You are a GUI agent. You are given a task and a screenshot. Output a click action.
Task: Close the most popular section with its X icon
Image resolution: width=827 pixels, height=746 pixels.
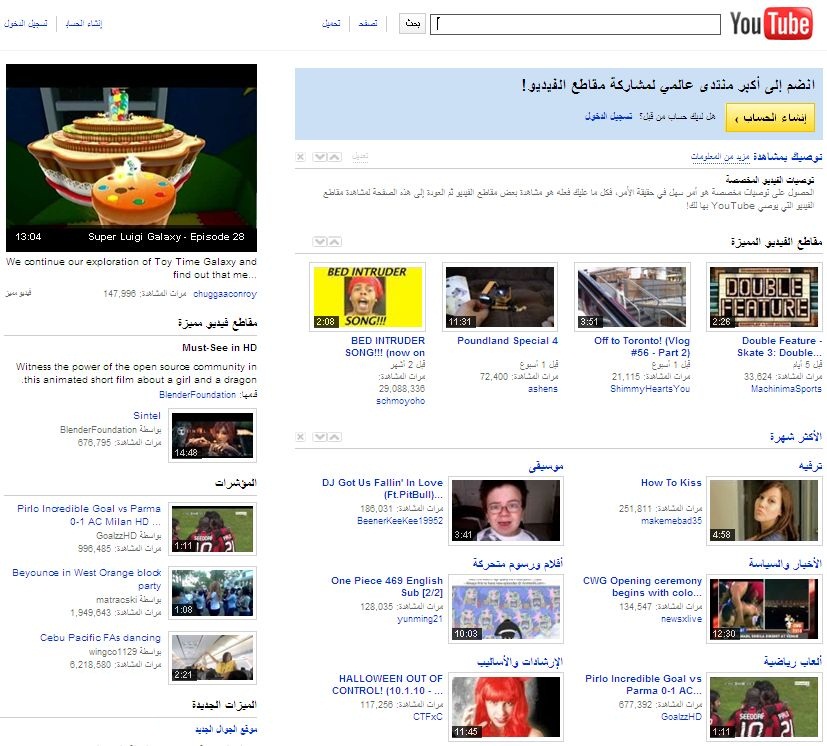300,437
